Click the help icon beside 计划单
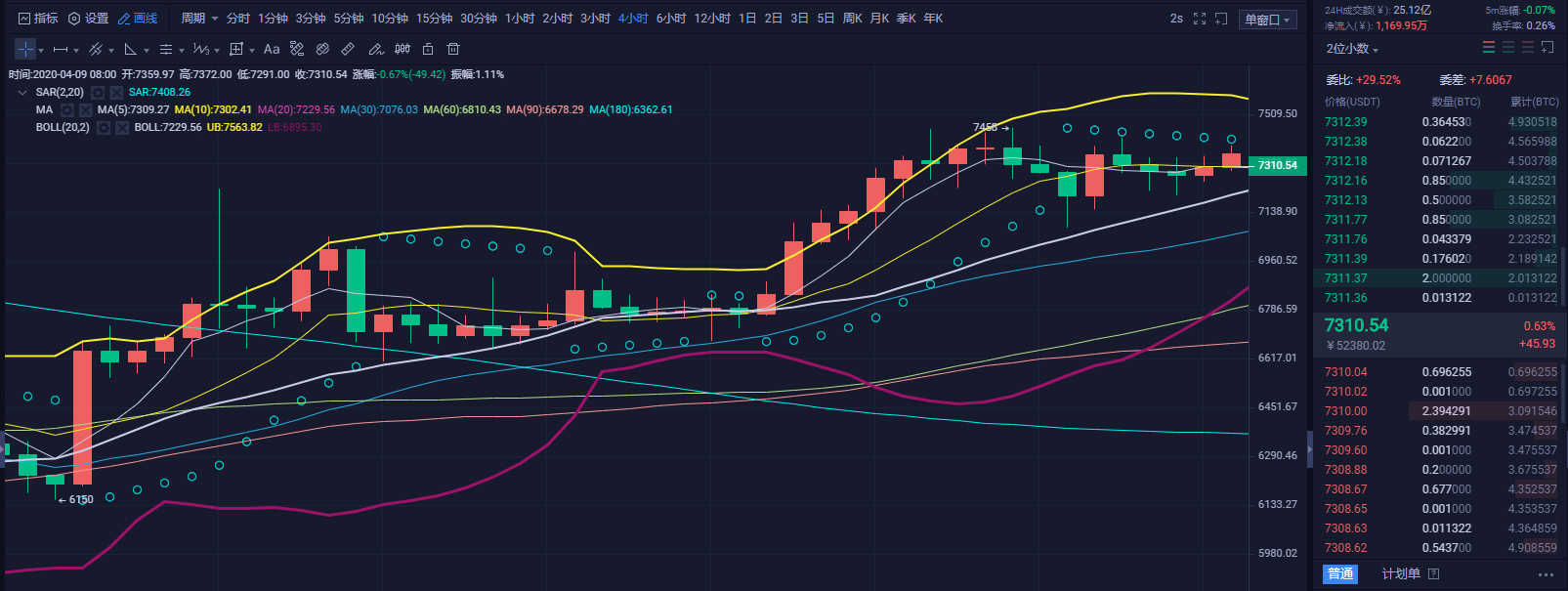The height and width of the screenshot is (591, 1568). [x=1434, y=574]
